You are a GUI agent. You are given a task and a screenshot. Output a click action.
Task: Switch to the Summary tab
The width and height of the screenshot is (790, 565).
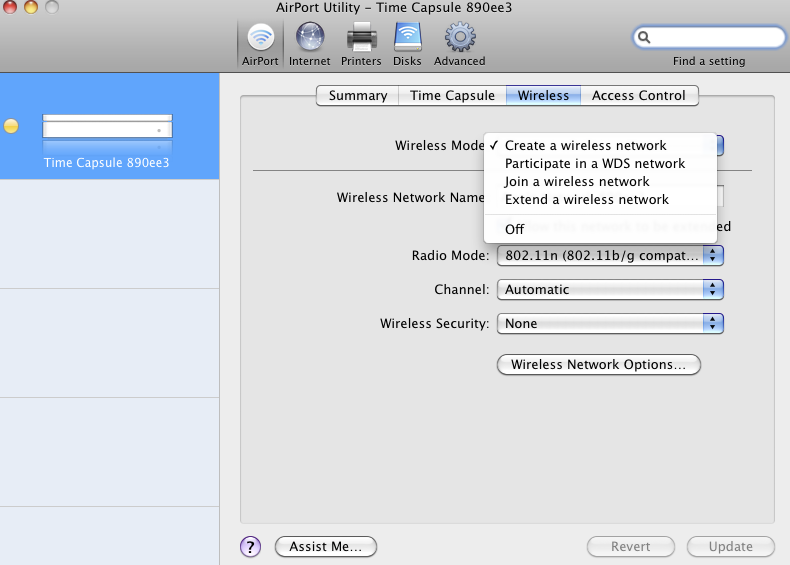358,95
